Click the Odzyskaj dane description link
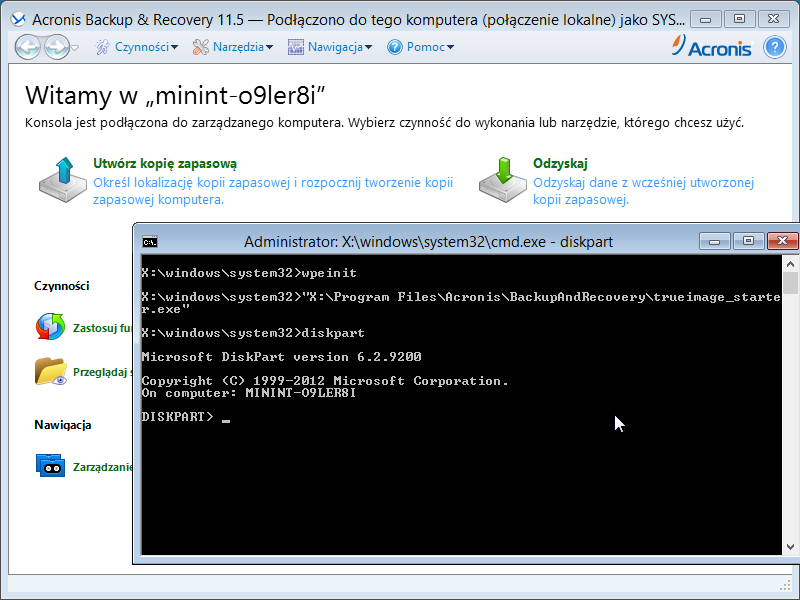Viewport: 800px width, 600px height. coord(643,191)
